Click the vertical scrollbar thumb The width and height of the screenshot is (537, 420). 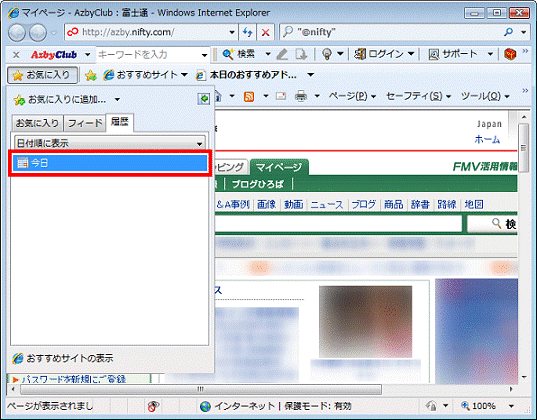coord(523,148)
